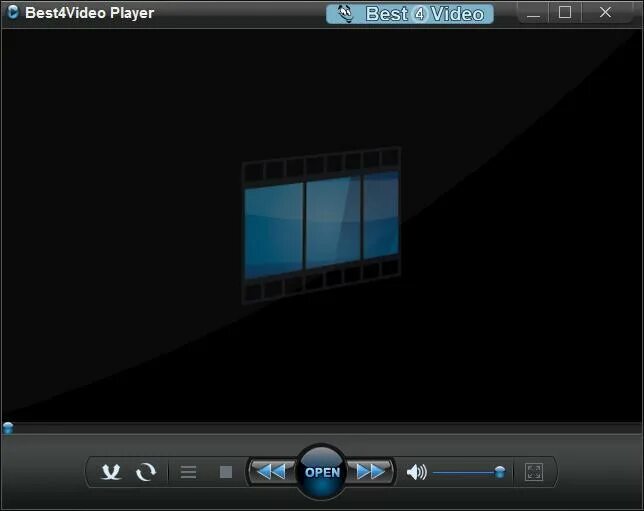644x511 pixels.
Task: Toggle repeat with the circular arrows icon
Action: (146, 472)
